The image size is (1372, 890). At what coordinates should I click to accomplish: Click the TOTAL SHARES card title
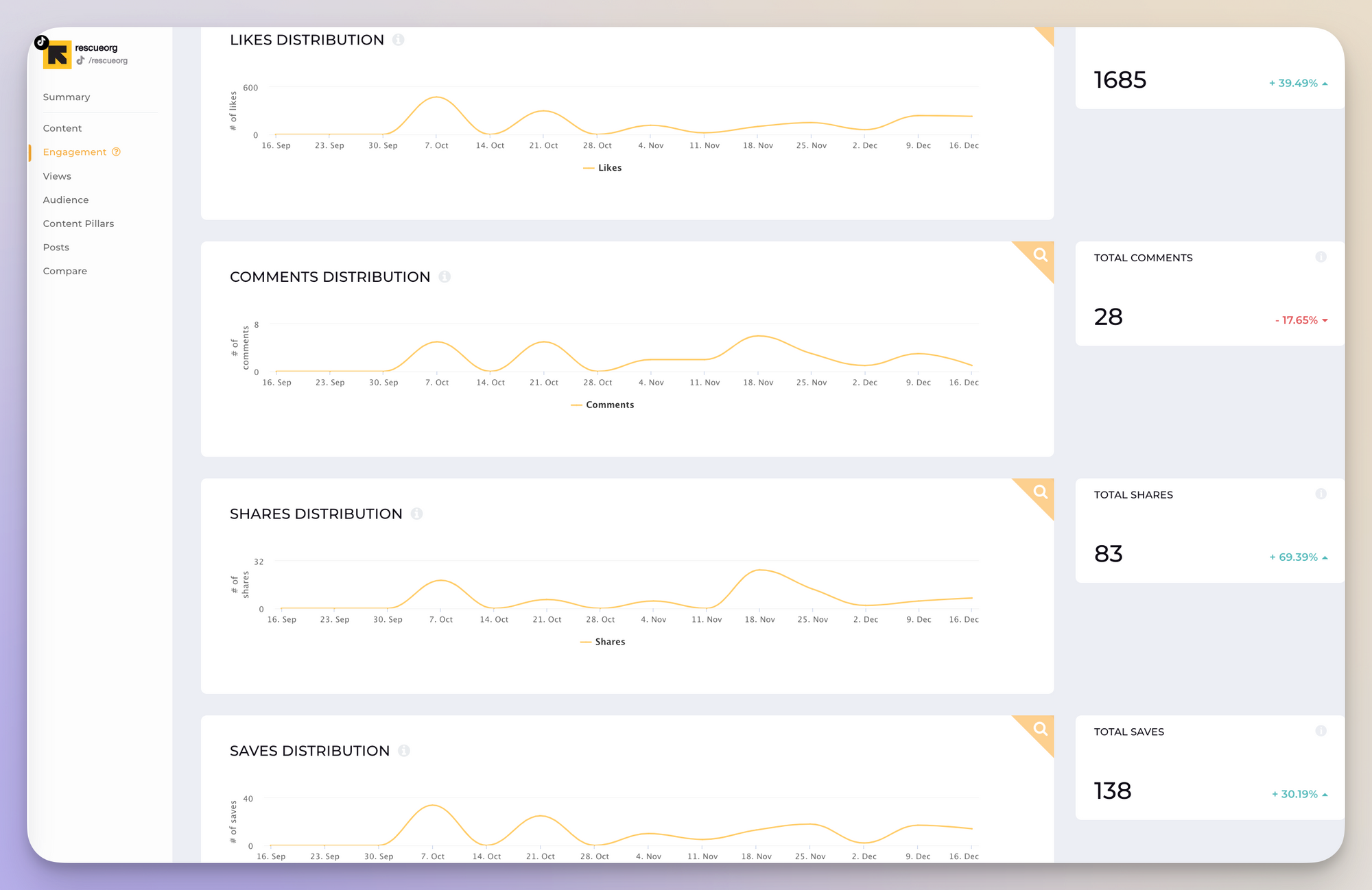1133,495
